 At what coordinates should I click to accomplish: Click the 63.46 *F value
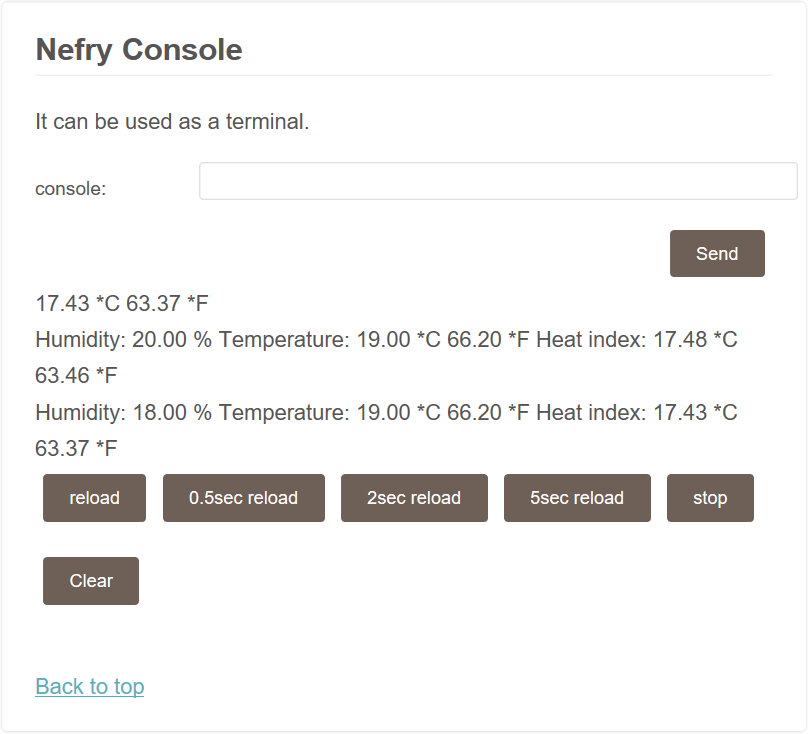(72, 375)
